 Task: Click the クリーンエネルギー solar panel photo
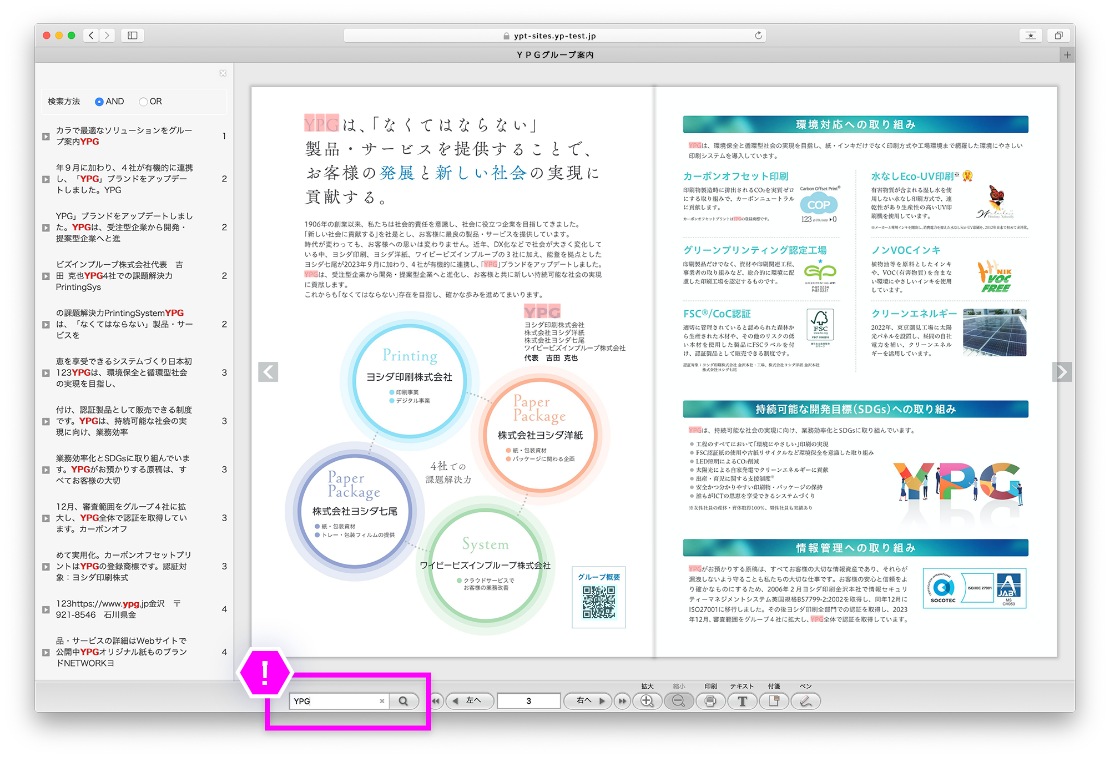point(995,333)
